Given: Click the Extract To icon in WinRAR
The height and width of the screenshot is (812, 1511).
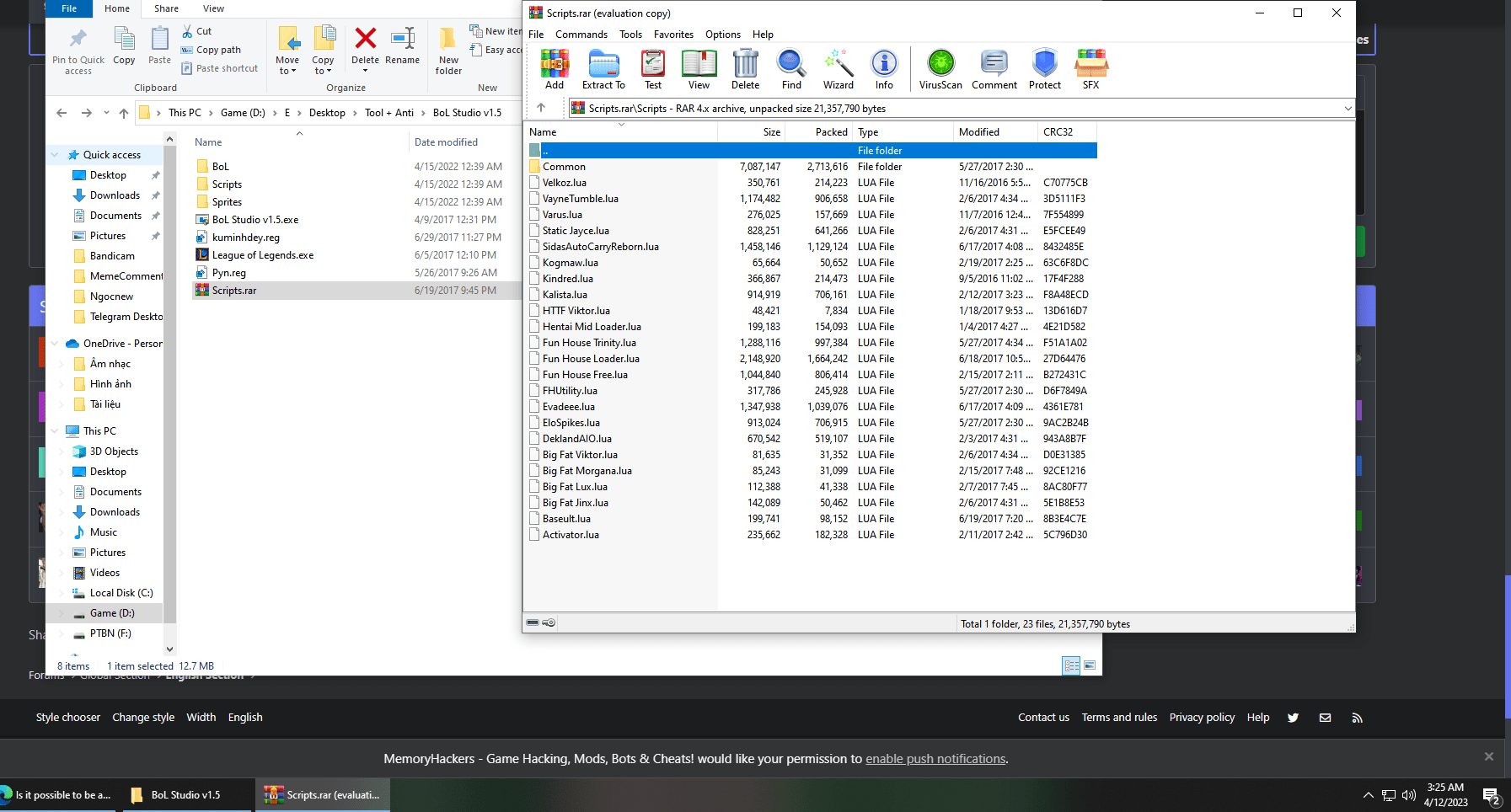Looking at the screenshot, I should click(x=603, y=69).
